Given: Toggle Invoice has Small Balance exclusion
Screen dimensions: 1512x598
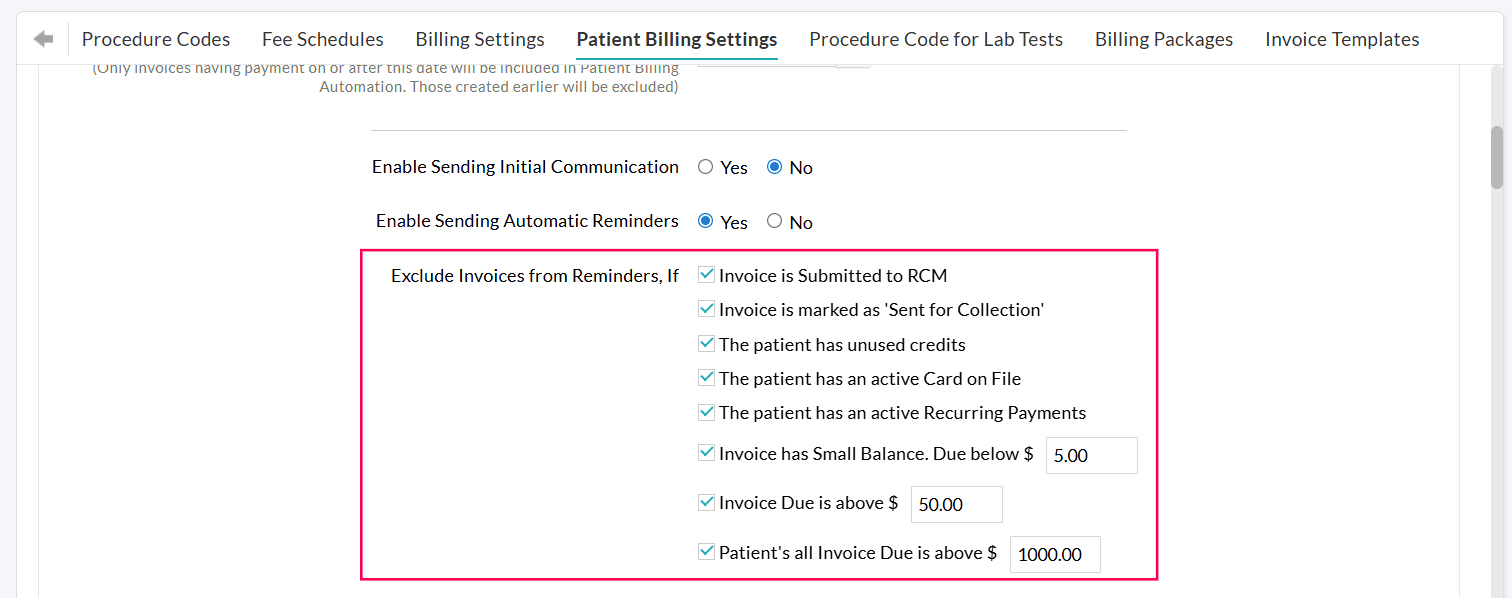Looking at the screenshot, I should (706, 451).
